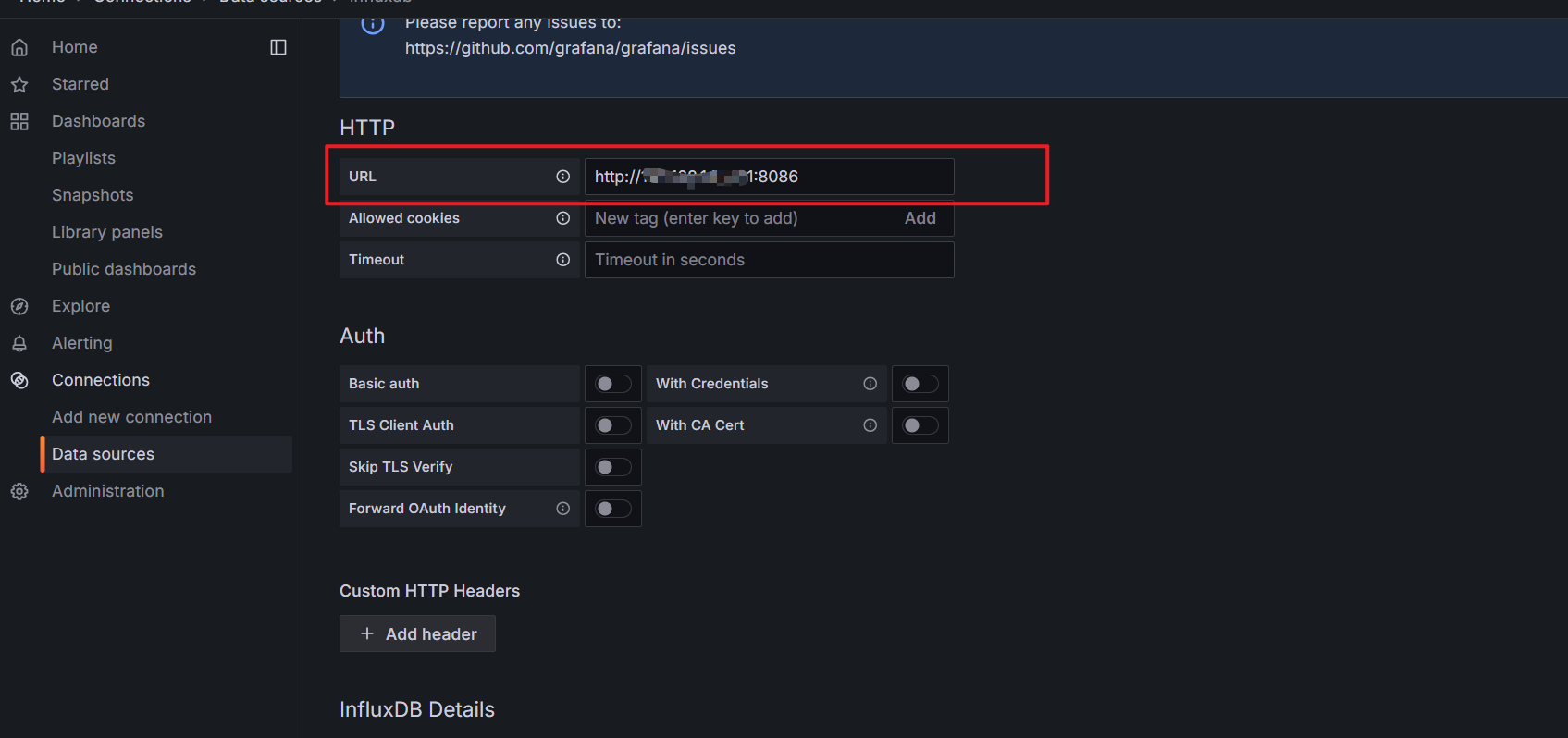
Task: Turn on With CA Cert switch
Action: pyautogui.click(x=920, y=425)
